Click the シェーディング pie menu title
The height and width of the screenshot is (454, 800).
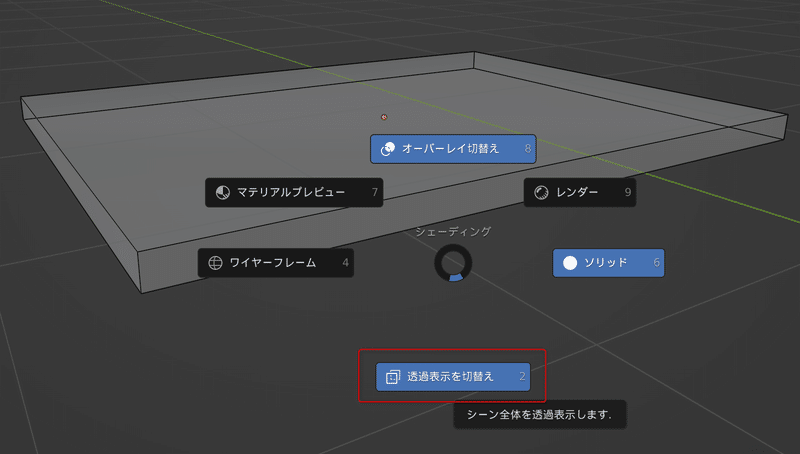pyautogui.click(x=453, y=232)
